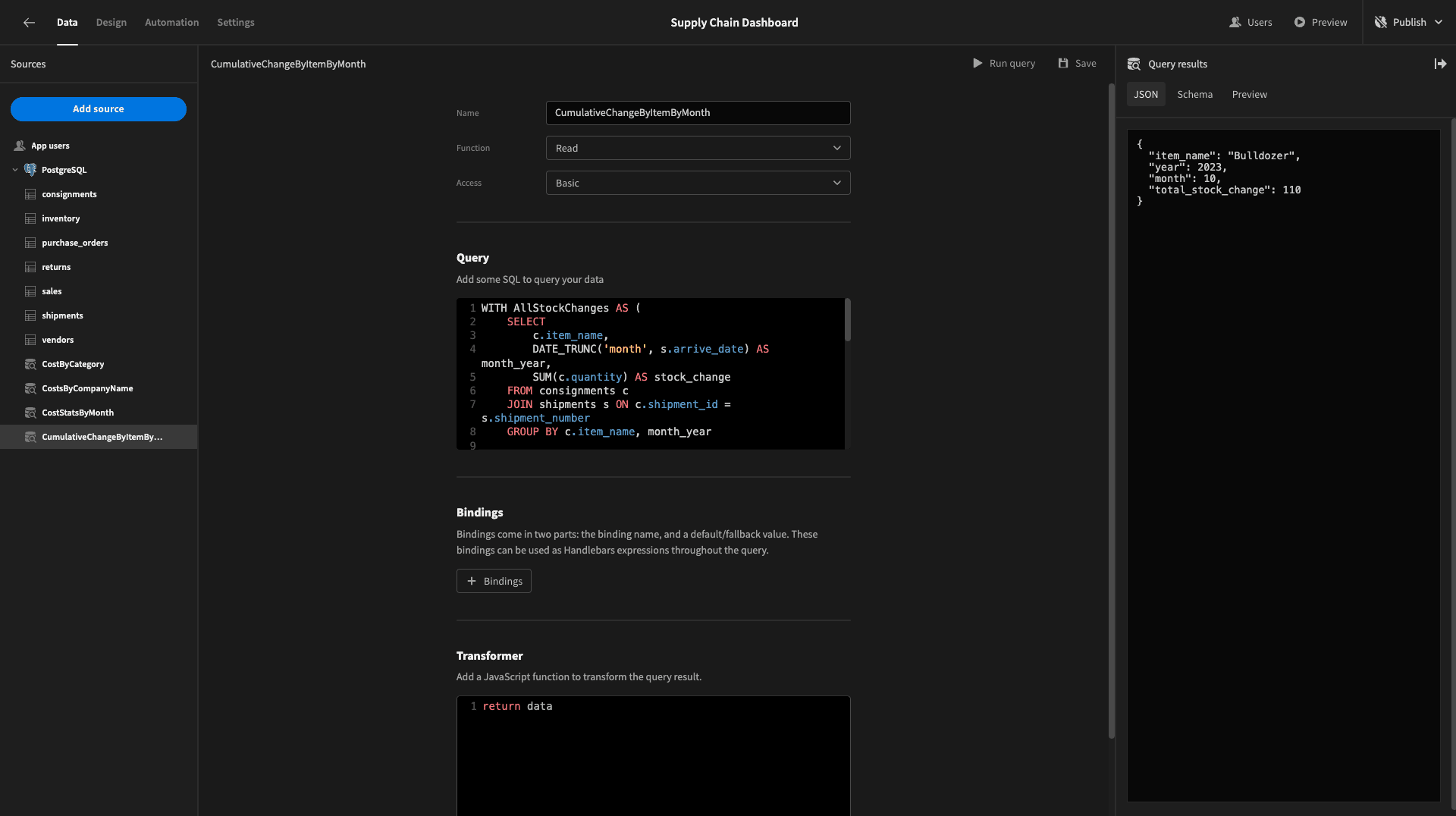Click the CostsByCompanyName query icon
1456x816 pixels.
tap(30, 388)
